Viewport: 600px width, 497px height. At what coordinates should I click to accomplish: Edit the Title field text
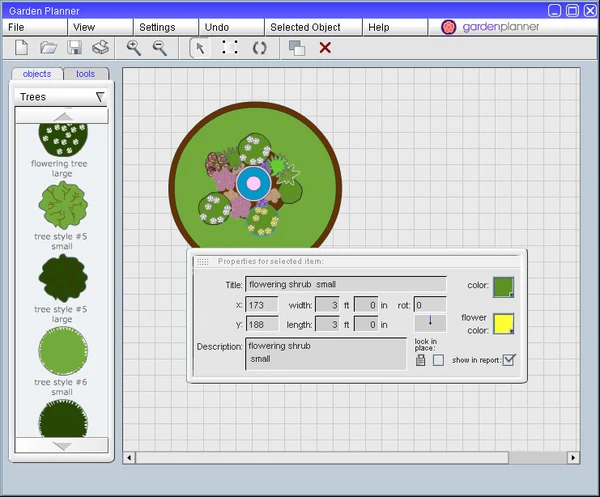[346, 284]
